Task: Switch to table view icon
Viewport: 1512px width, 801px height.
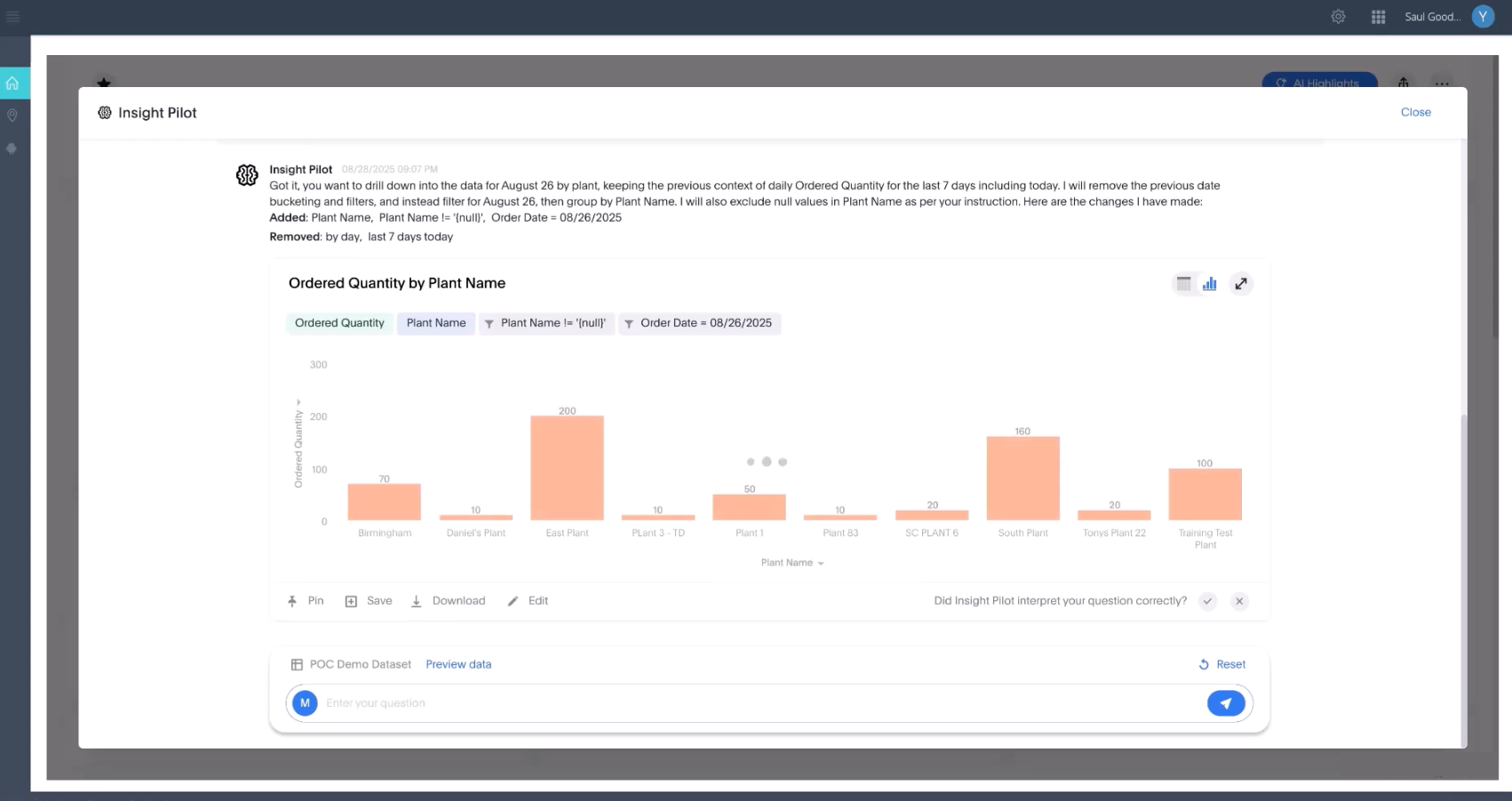Action: [1183, 284]
